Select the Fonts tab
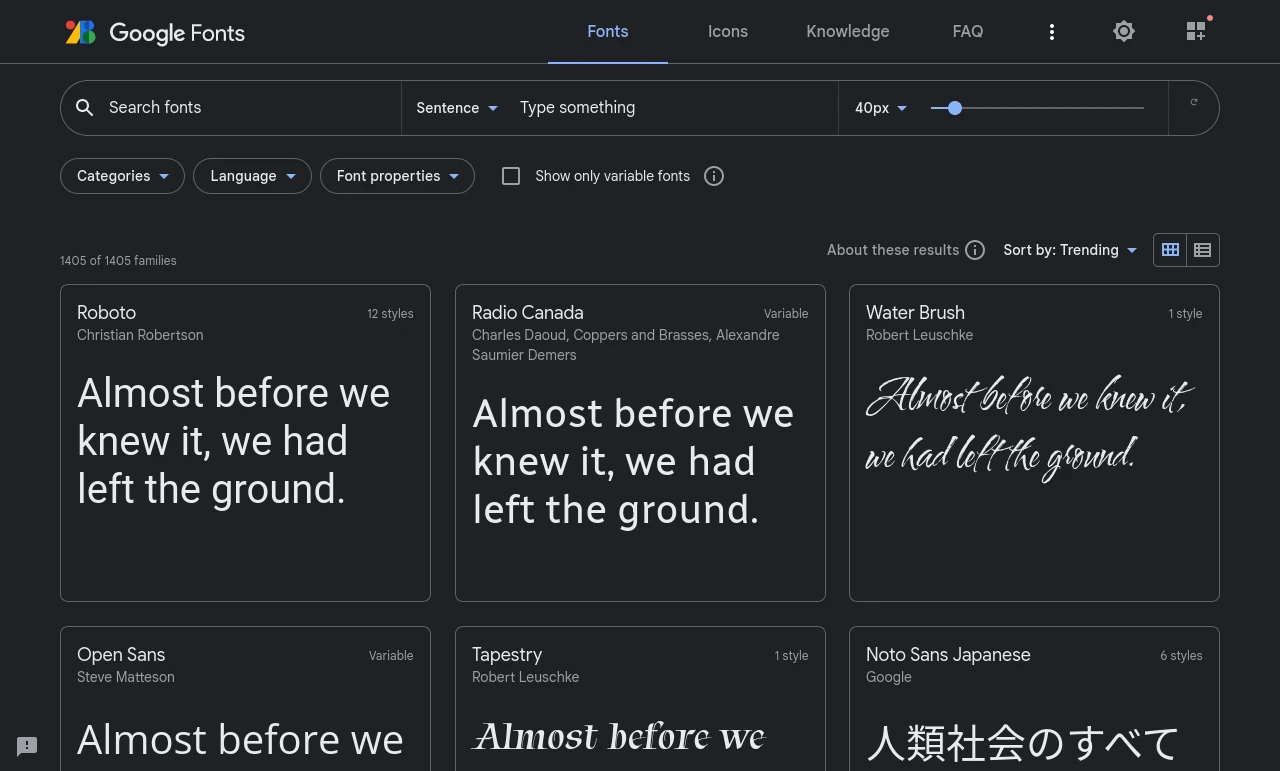The width and height of the screenshot is (1280, 771). coord(608,32)
